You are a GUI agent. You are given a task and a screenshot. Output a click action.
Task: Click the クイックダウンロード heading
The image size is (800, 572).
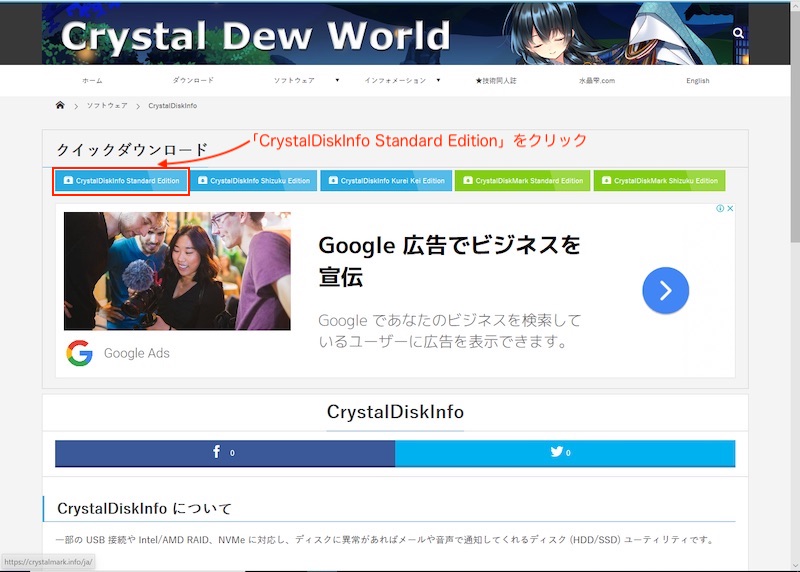pos(132,150)
